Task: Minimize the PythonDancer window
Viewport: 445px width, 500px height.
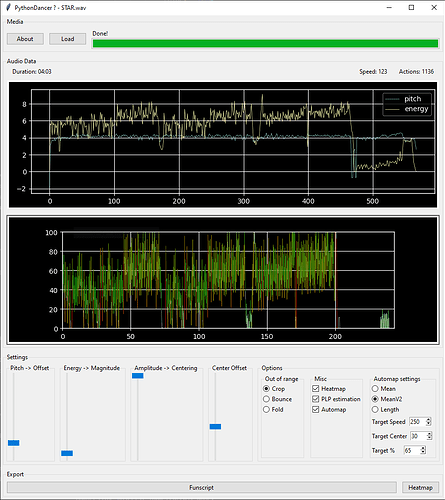Action: pyautogui.click(x=389, y=7)
